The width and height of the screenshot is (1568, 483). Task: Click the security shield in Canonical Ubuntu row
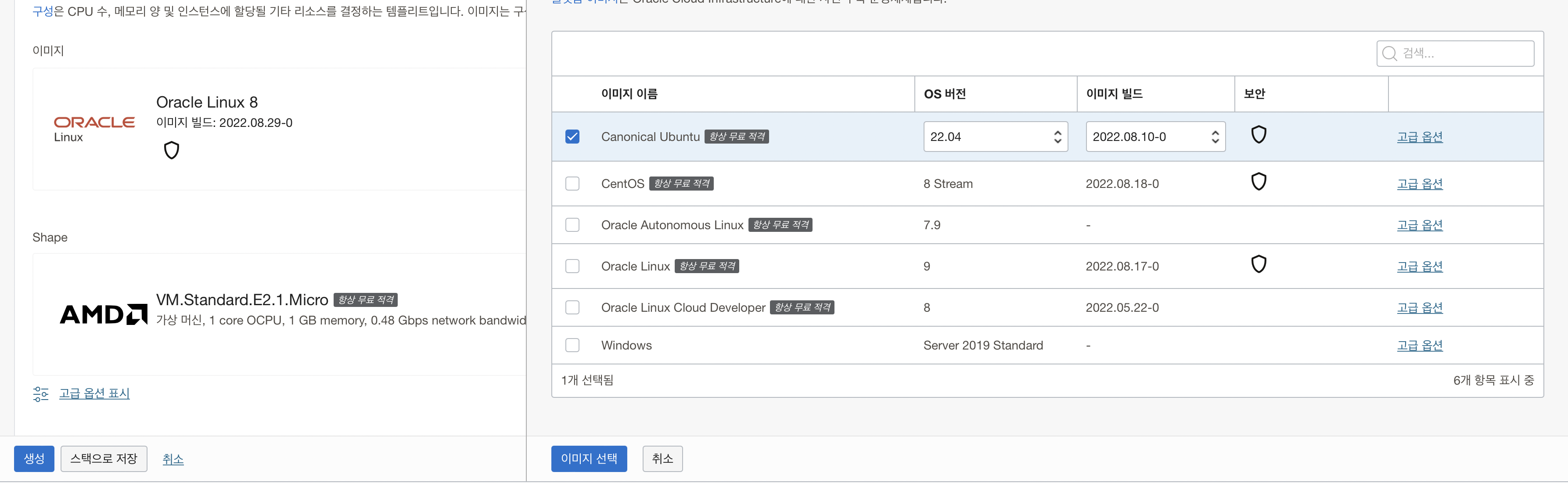click(1259, 134)
